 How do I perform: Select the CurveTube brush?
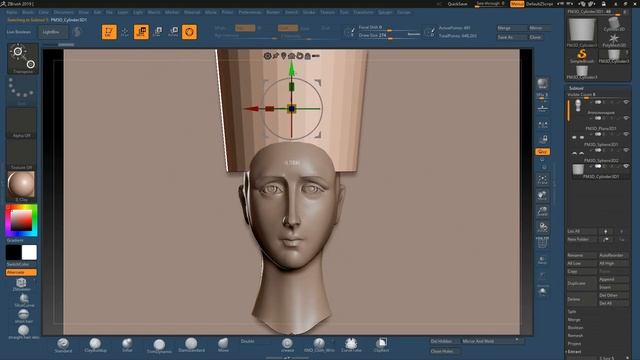[351, 345]
